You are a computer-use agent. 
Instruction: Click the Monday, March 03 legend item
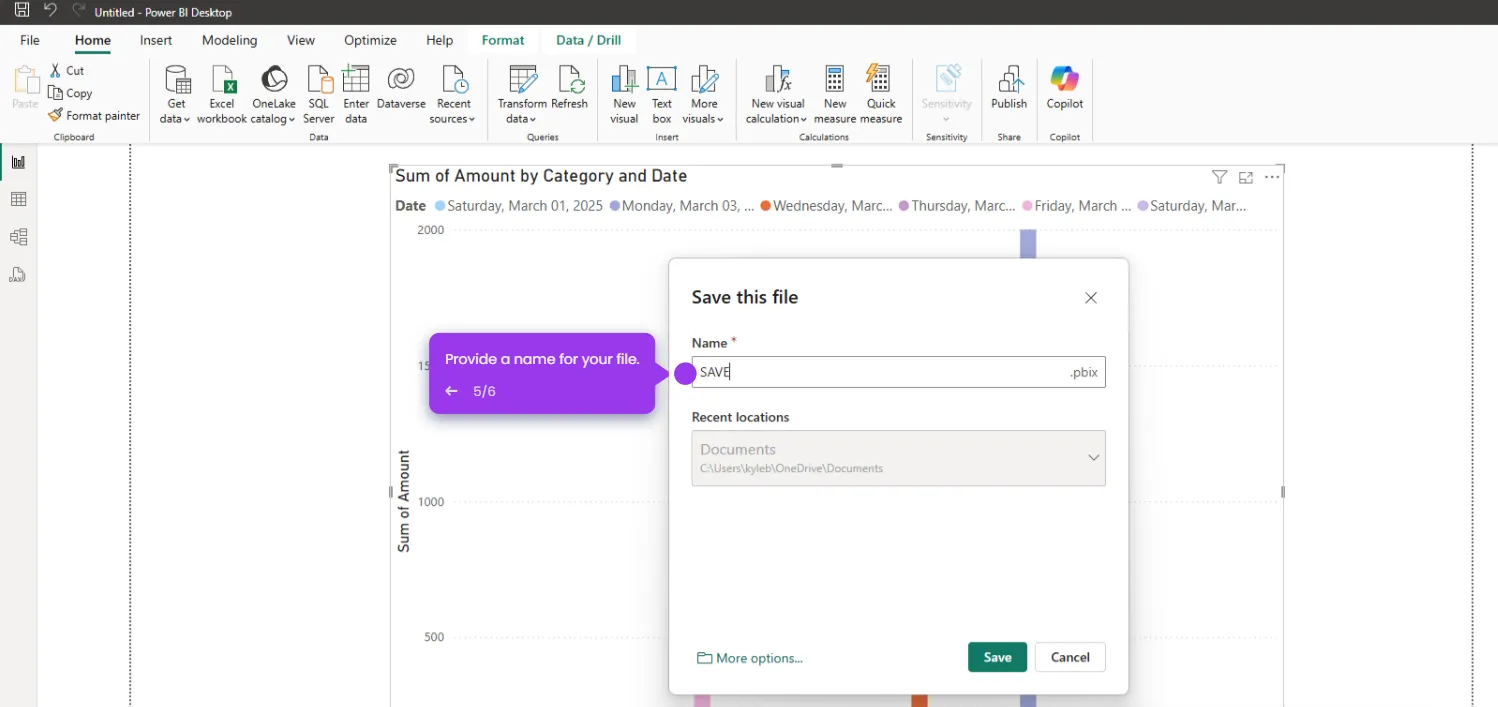click(x=681, y=206)
